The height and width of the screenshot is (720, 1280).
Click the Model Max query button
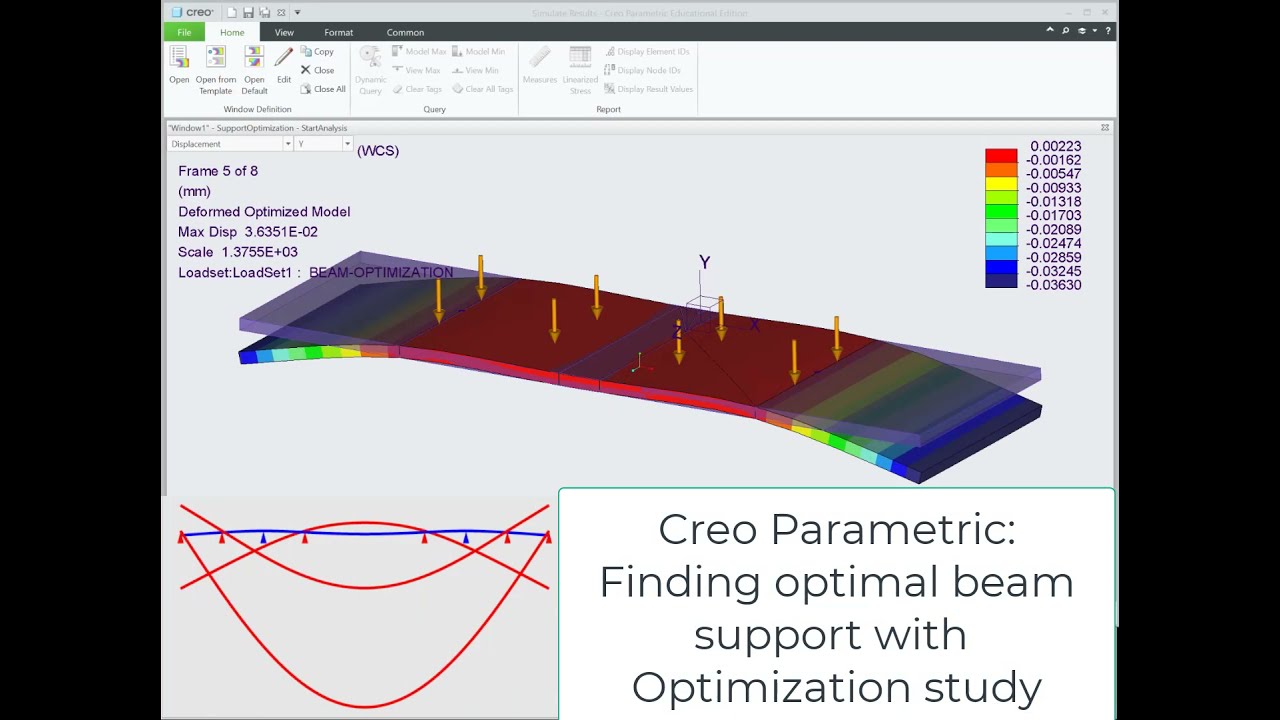click(419, 51)
